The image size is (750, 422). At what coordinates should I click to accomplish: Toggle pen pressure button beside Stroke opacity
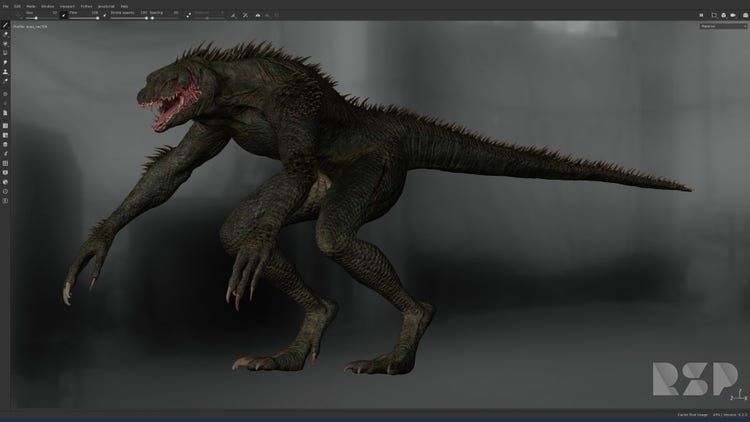106,15
